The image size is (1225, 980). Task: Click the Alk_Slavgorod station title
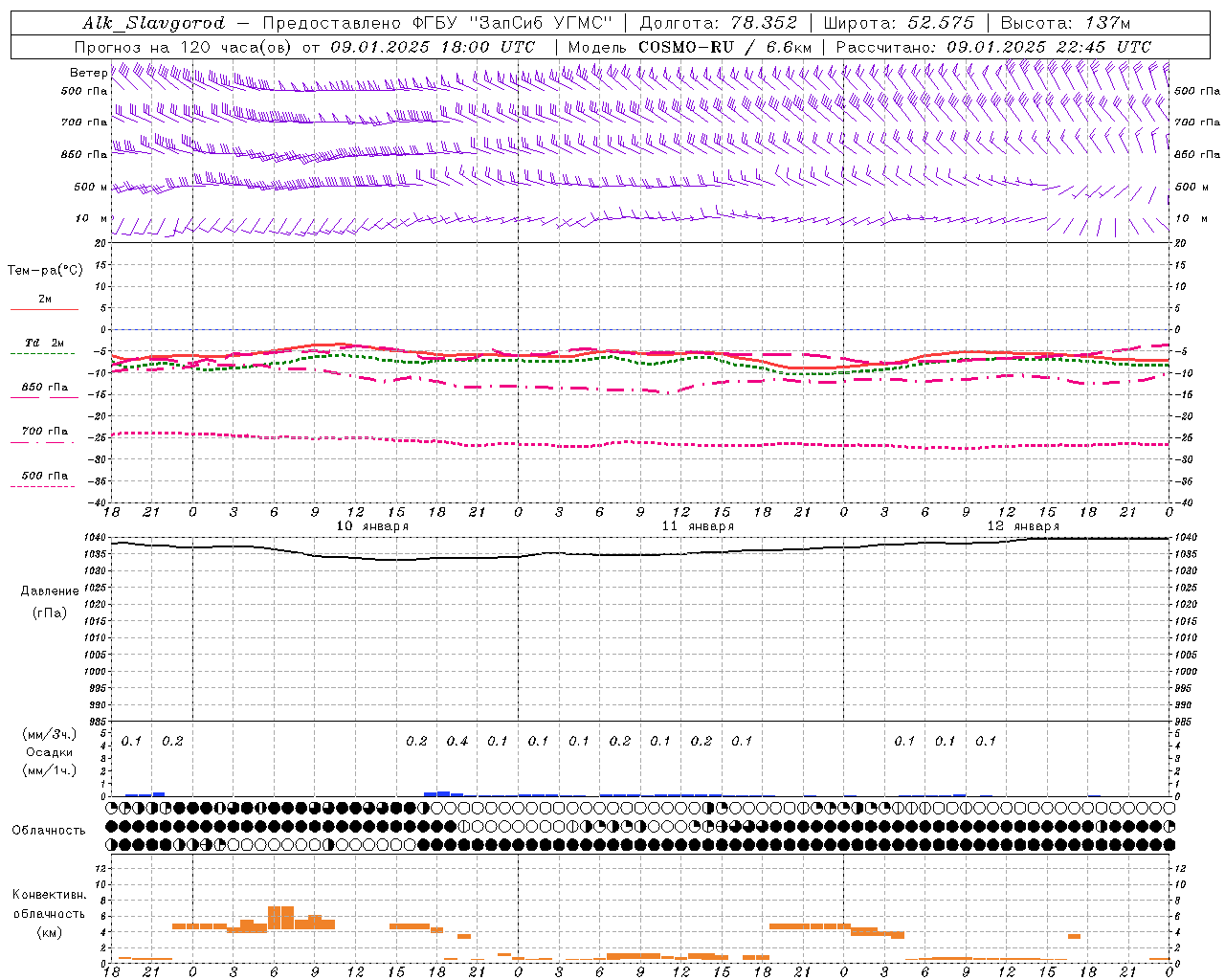click(x=154, y=23)
